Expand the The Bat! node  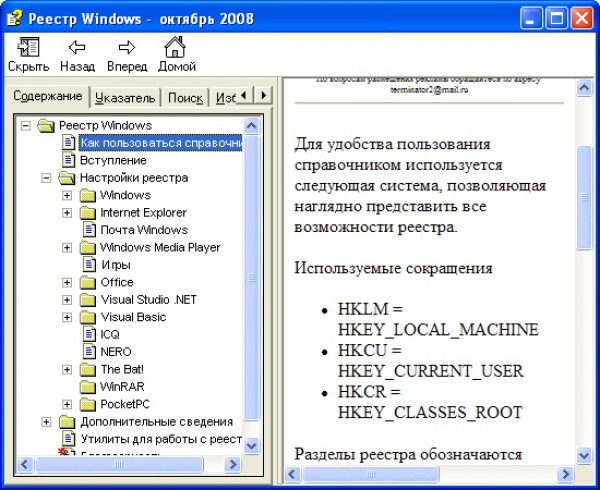67,370
